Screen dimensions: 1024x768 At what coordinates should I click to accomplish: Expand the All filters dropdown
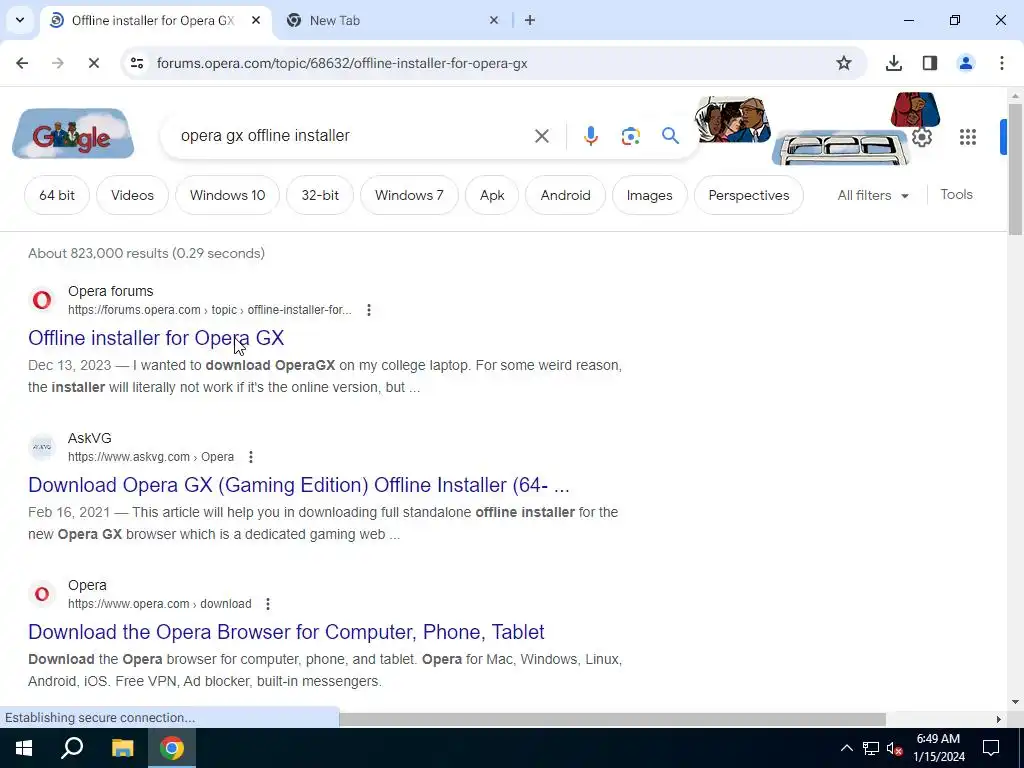[873, 195]
